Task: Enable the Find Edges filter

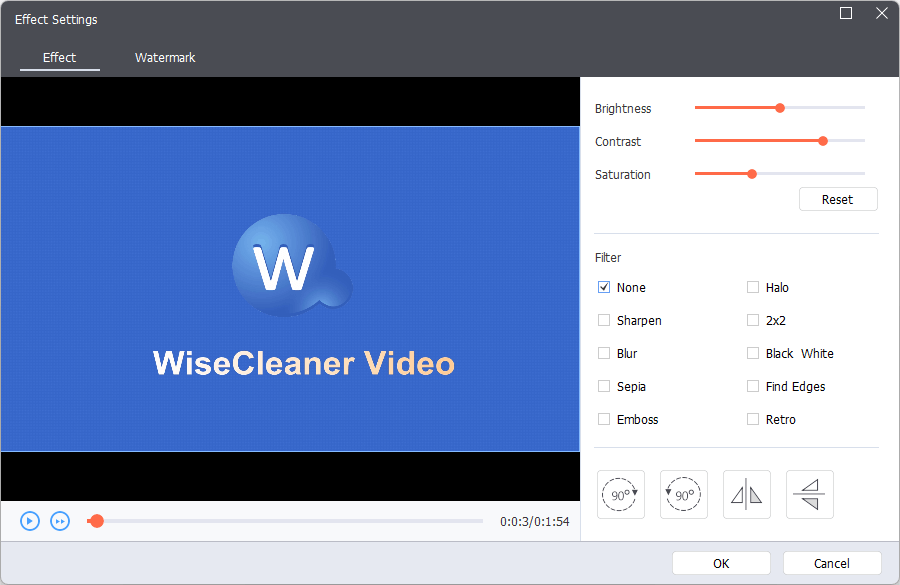Action: click(753, 387)
